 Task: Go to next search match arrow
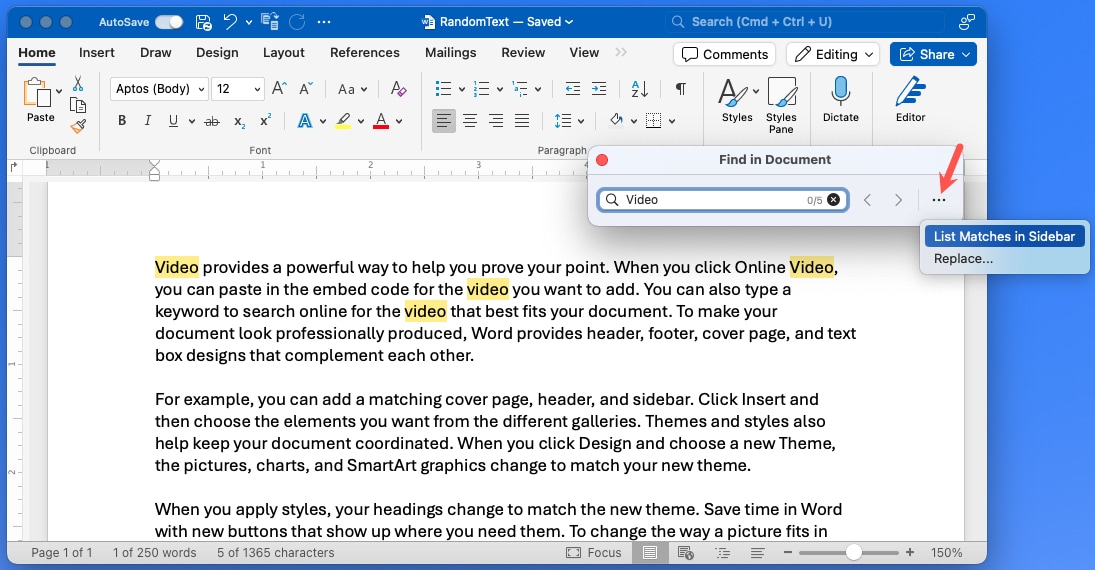pos(898,200)
